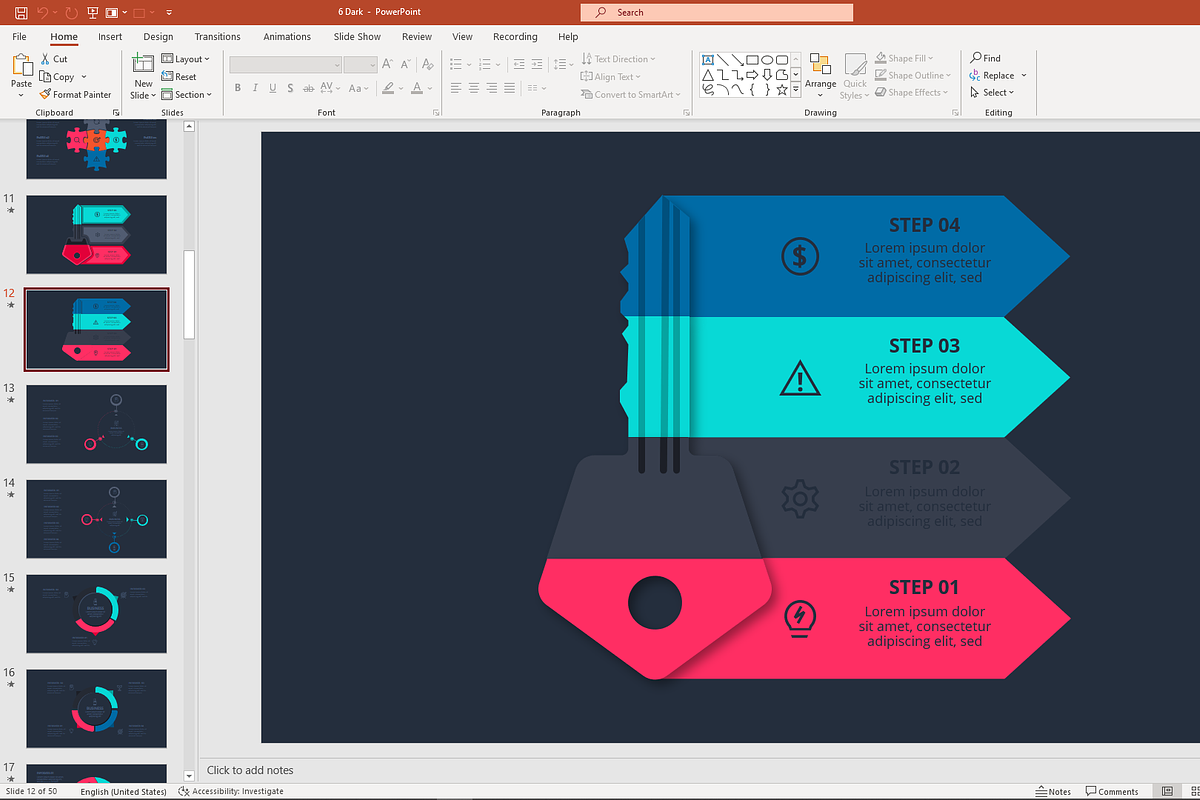This screenshot has width=1200, height=800.
Task: Align text left in paragraph group
Action: coord(456,88)
